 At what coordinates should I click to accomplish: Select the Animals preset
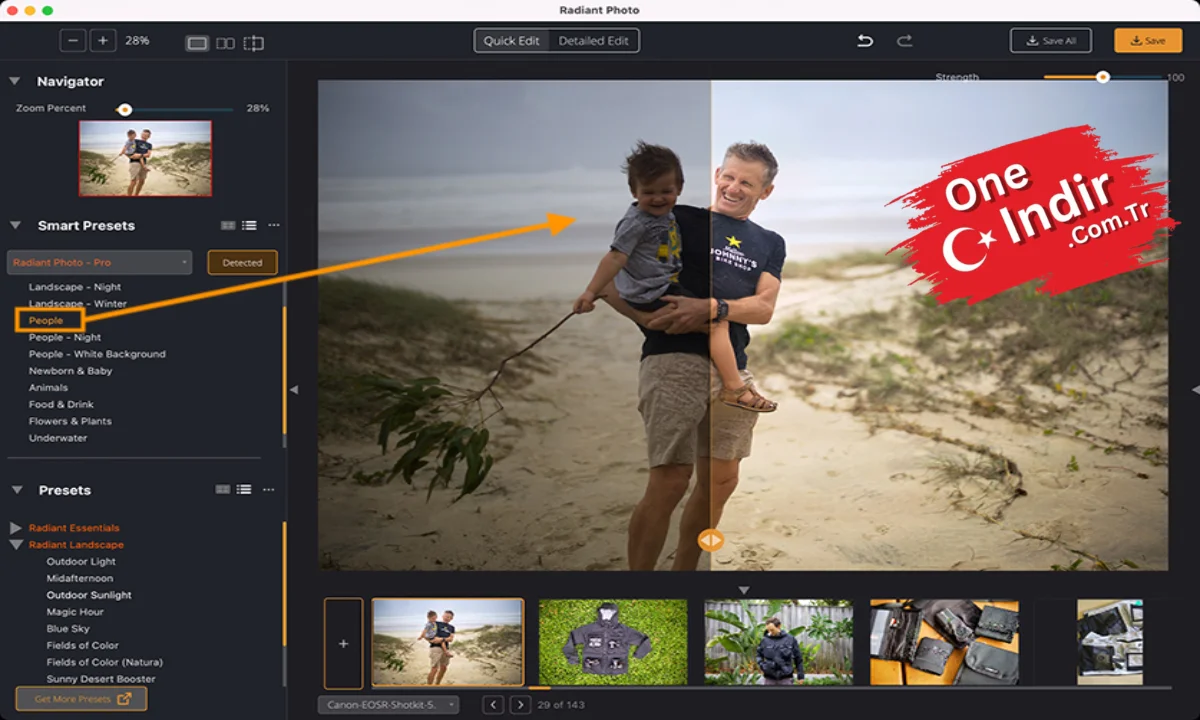(48, 388)
